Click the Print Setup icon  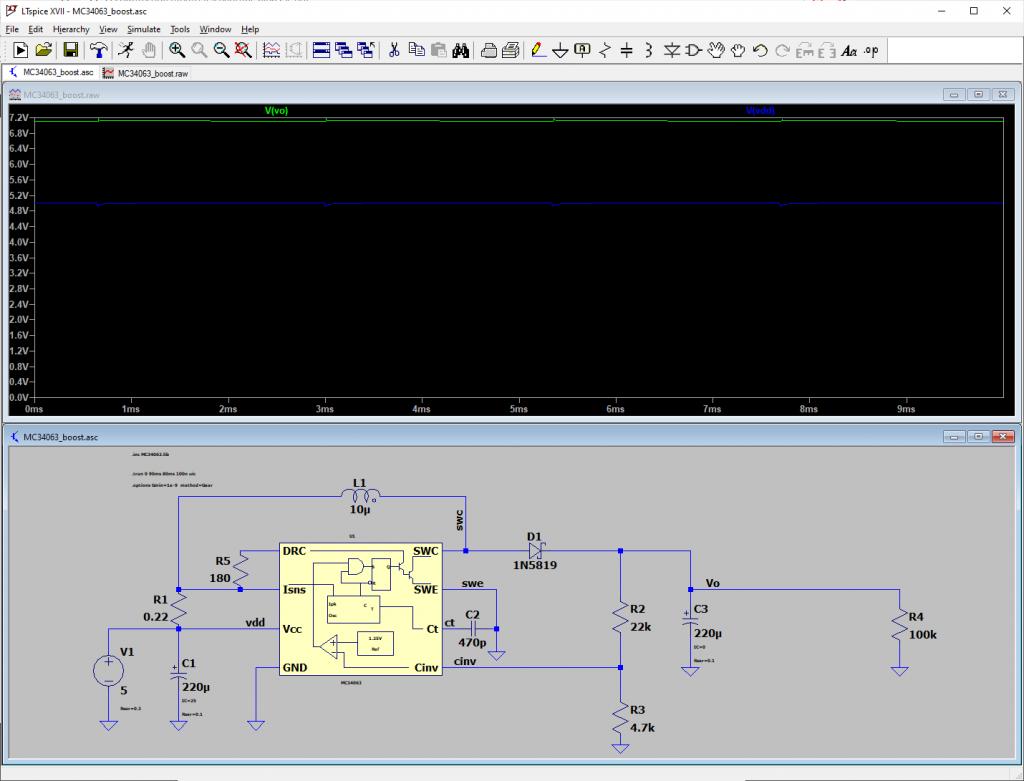coord(511,50)
